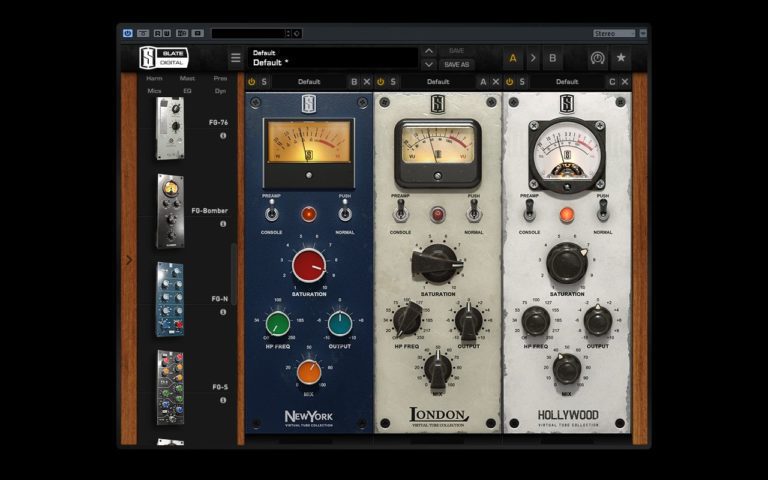Click the SAVE AS button
The image size is (768, 480).
456,64
